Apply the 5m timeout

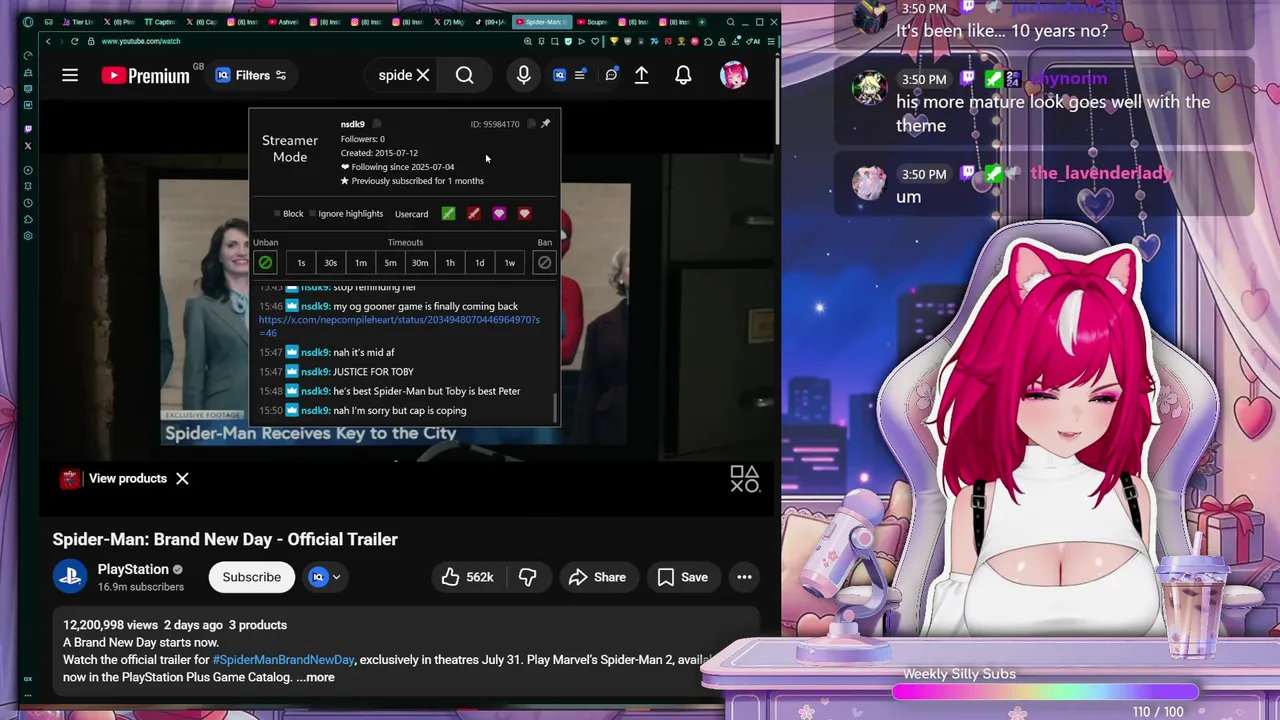pyautogui.click(x=390, y=263)
